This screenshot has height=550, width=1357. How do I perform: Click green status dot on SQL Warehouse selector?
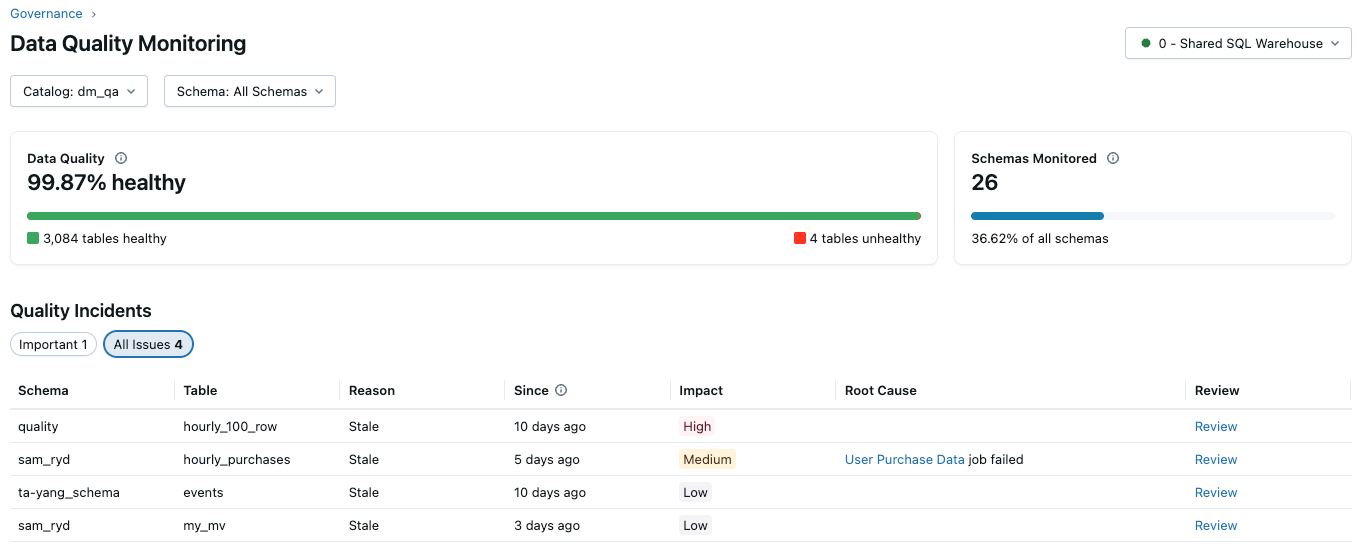click(x=1145, y=43)
